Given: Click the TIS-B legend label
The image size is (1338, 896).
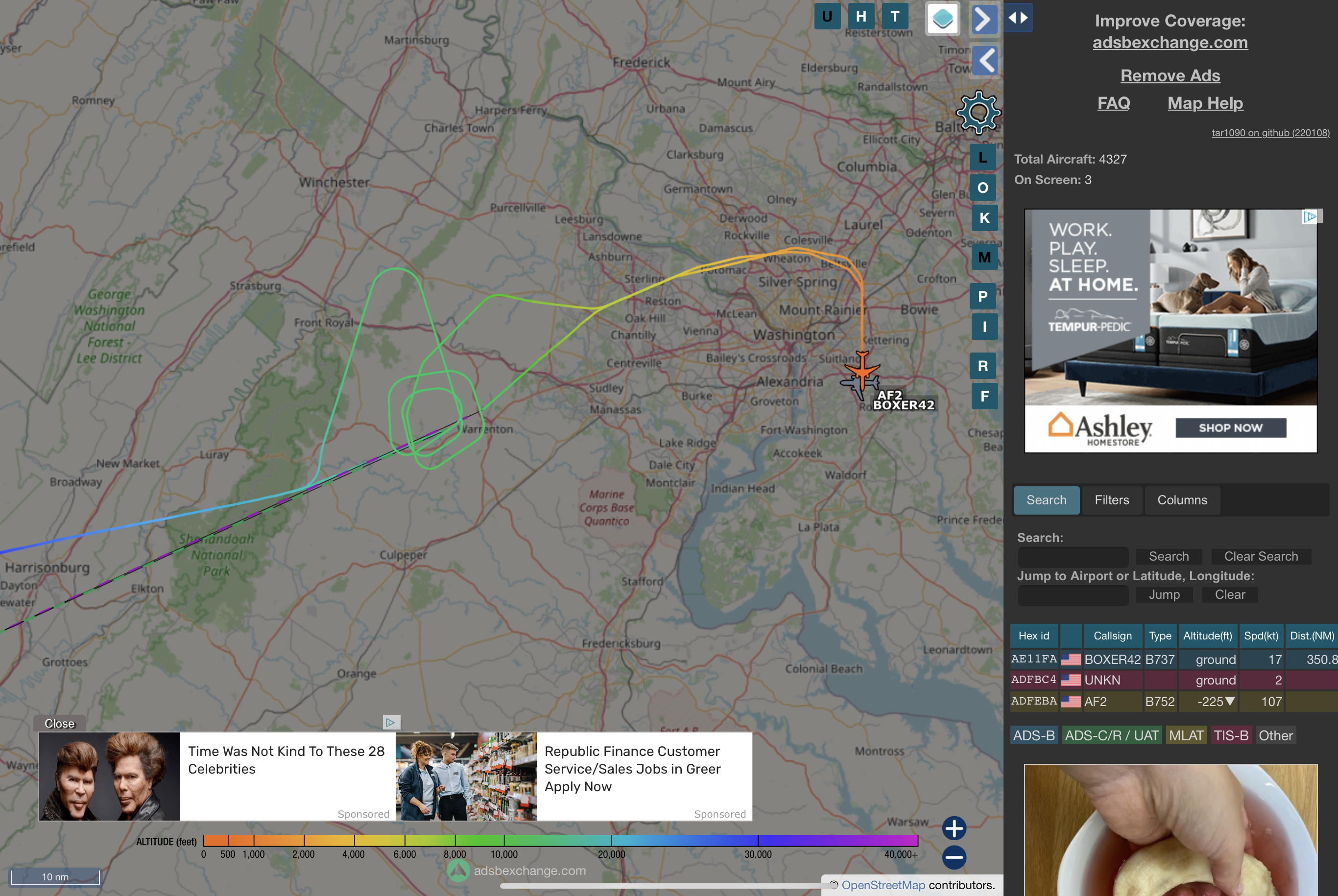Looking at the screenshot, I should [1231, 735].
